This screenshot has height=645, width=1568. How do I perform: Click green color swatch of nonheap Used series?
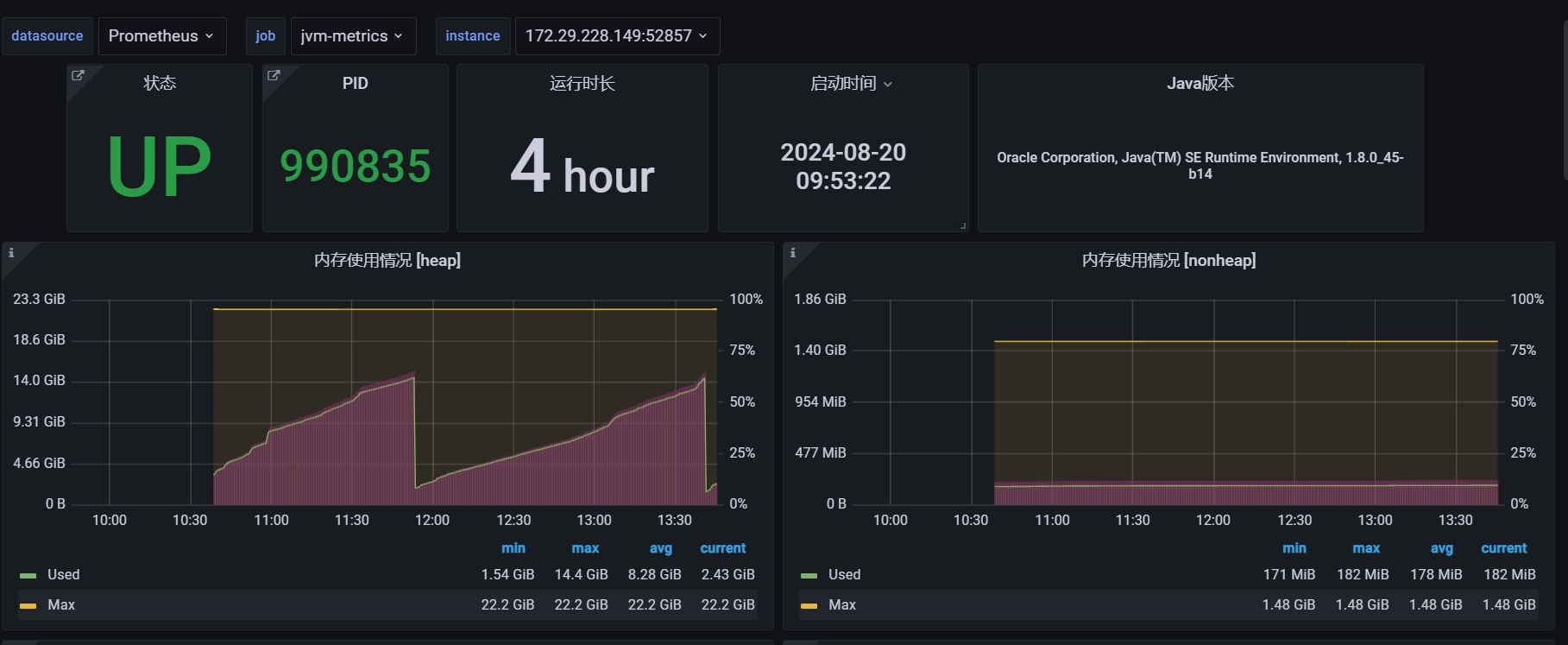[x=809, y=576]
